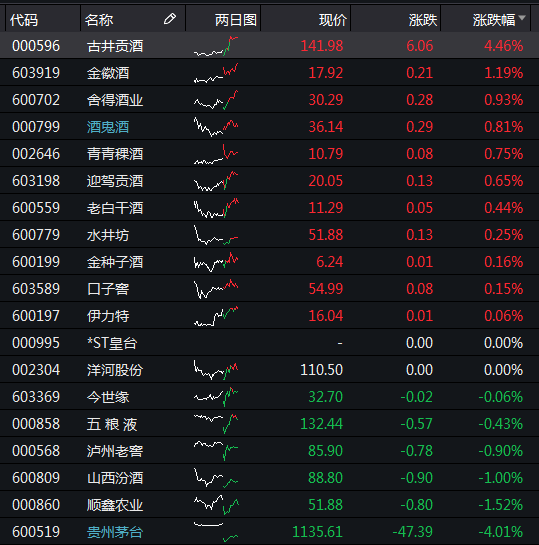Select stock name 金徽酒
The image size is (539, 545).
108,73
